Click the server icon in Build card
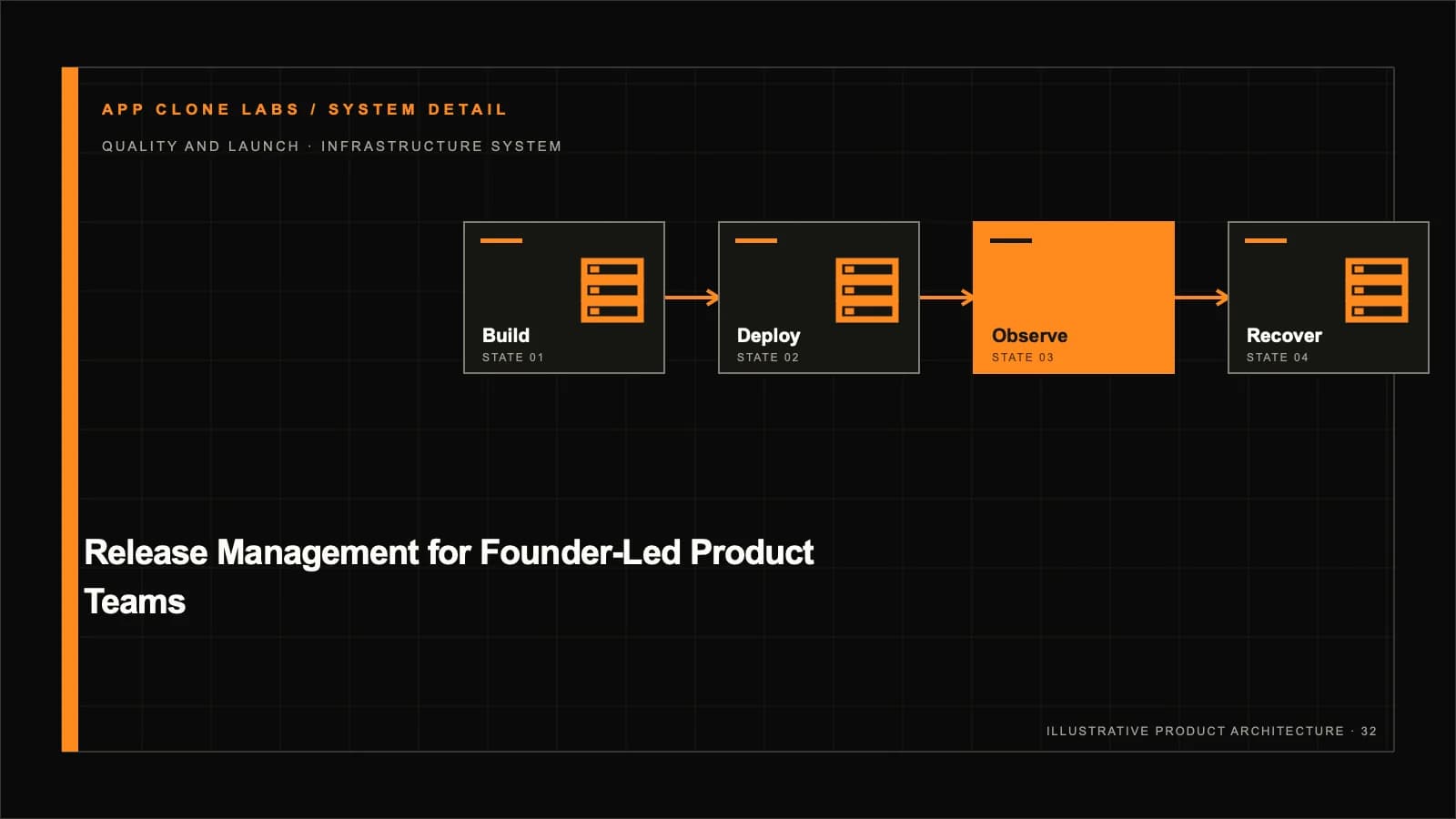1456x819 pixels. click(x=612, y=290)
